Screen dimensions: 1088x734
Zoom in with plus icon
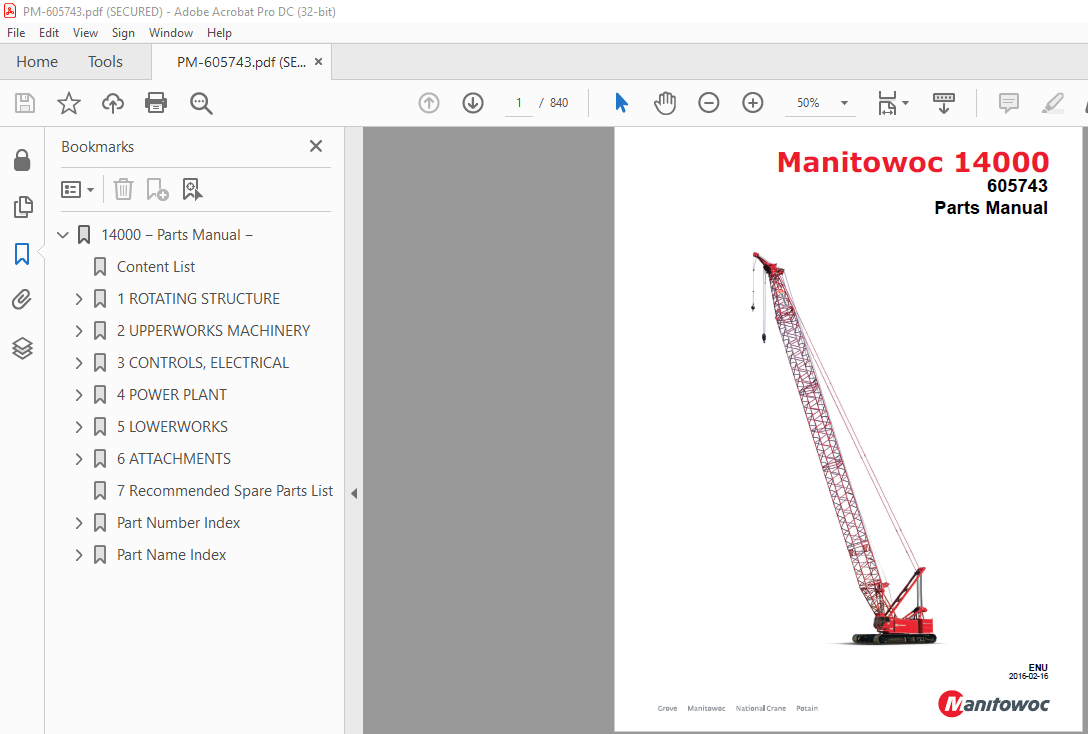753,103
